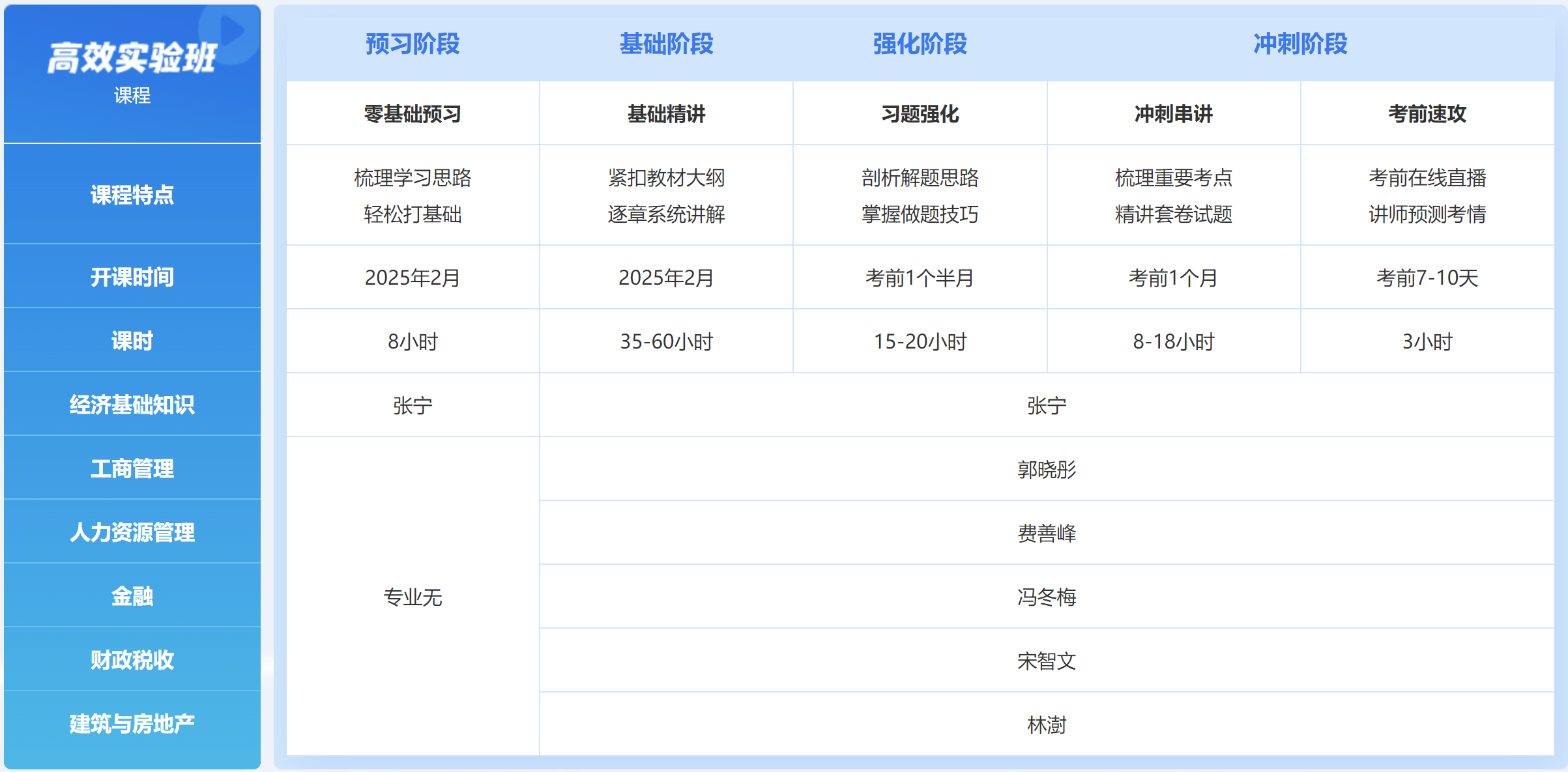Click the 冲刺阶段 stage header
The height and width of the screenshot is (772, 1568).
1300,44
